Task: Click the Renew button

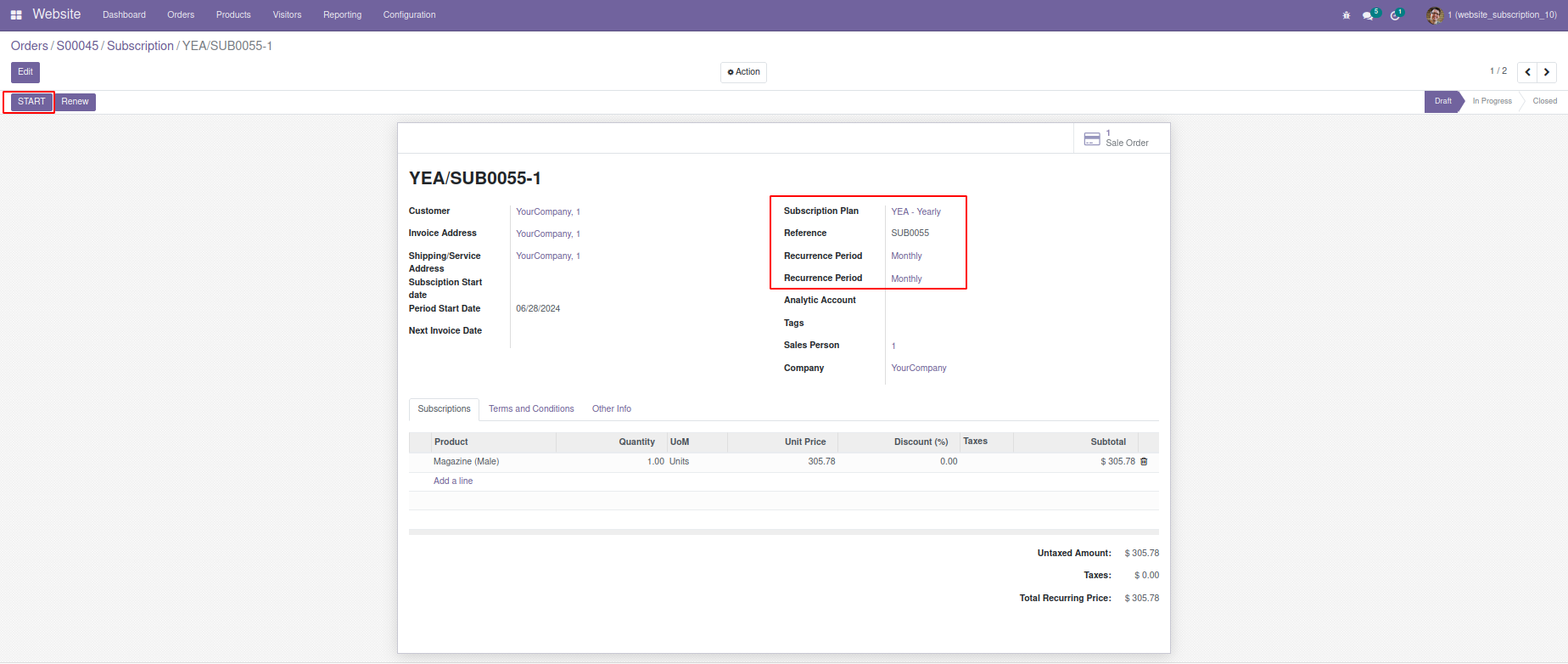Action: click(x=75, y=102)
